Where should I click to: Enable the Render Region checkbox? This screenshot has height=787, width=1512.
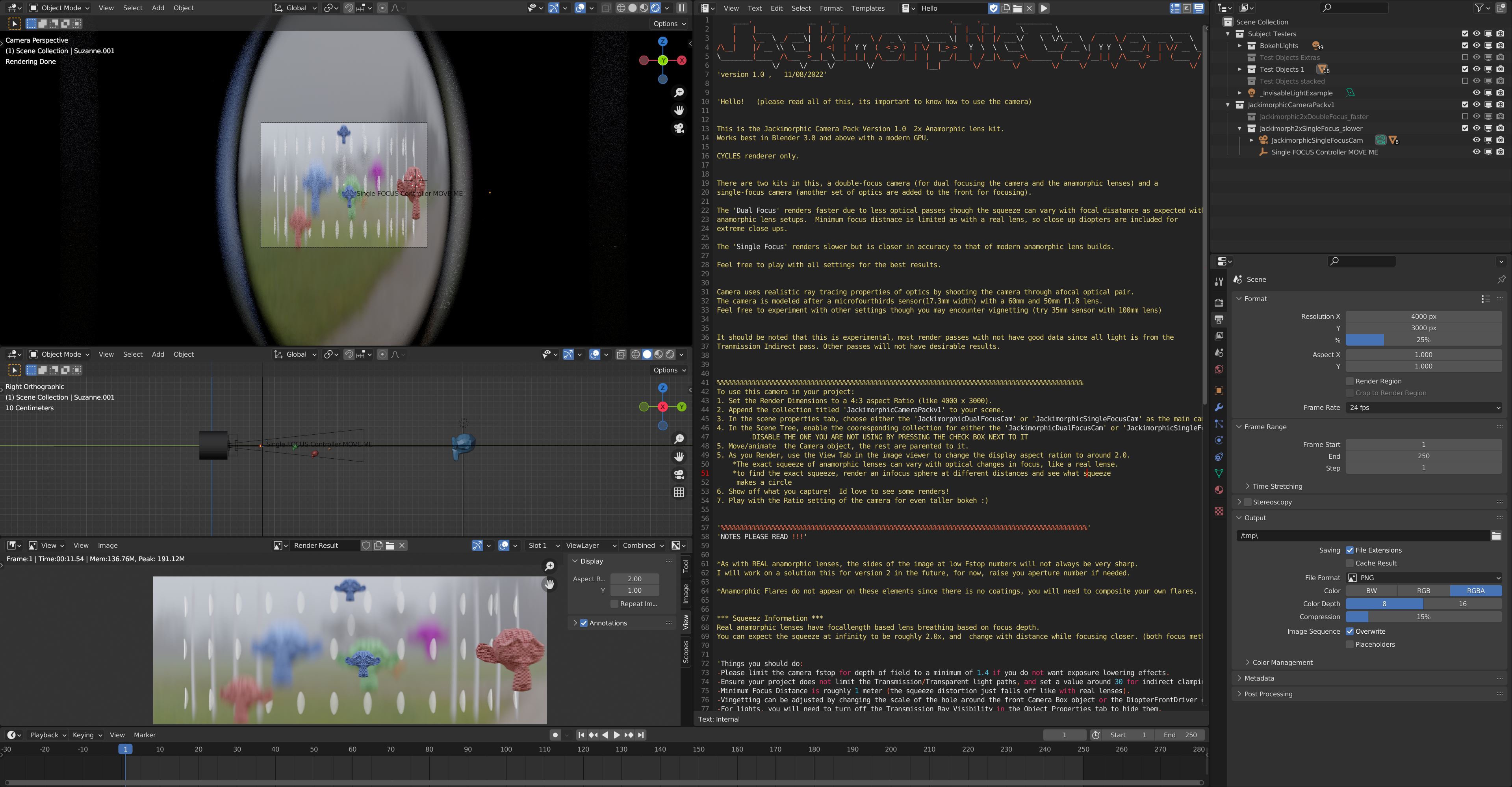click(1349, 381)
